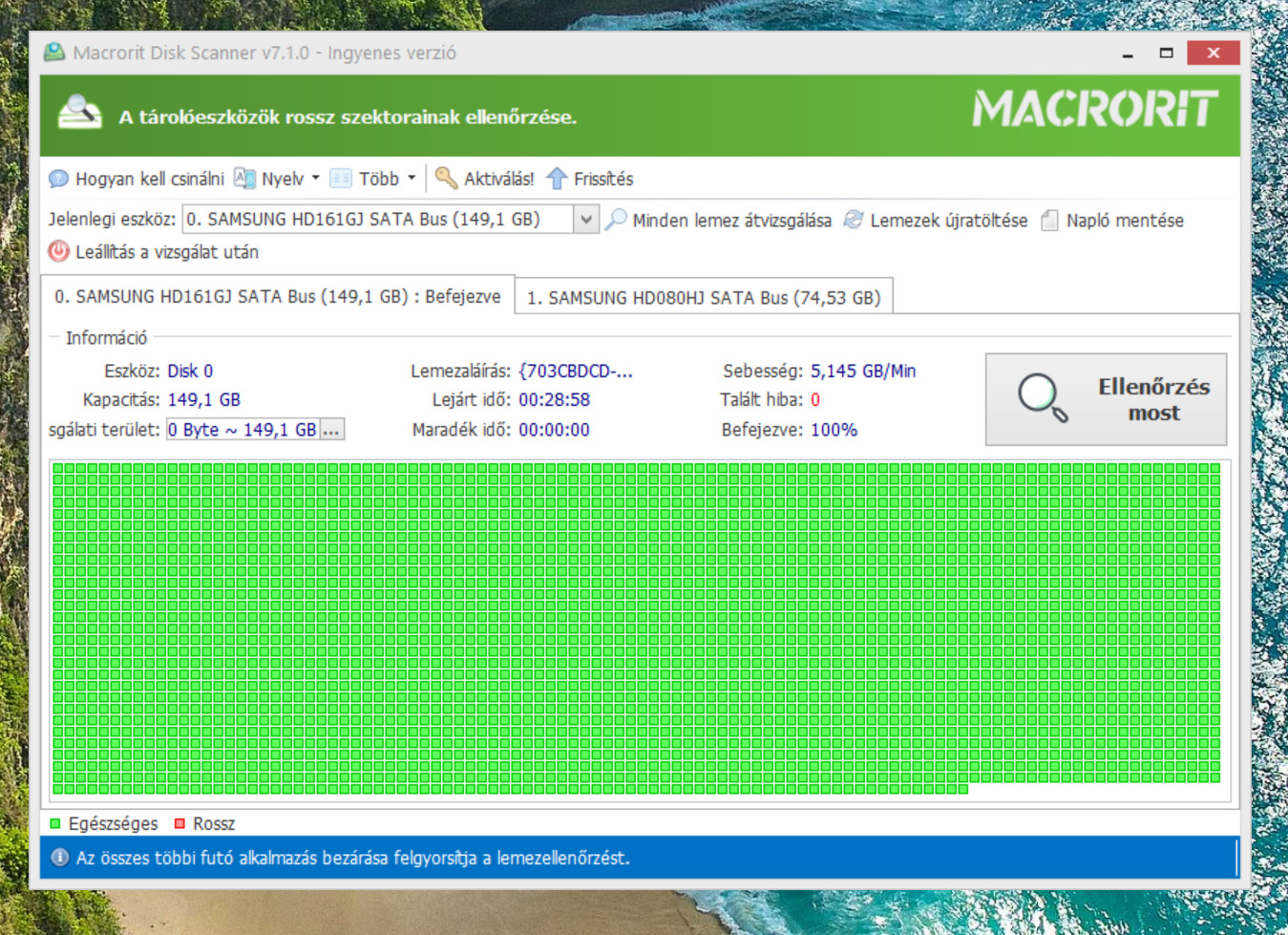Toggle the red power icon for shutdown after scan
Screen dimensions: 1288x935
[59, 251]
